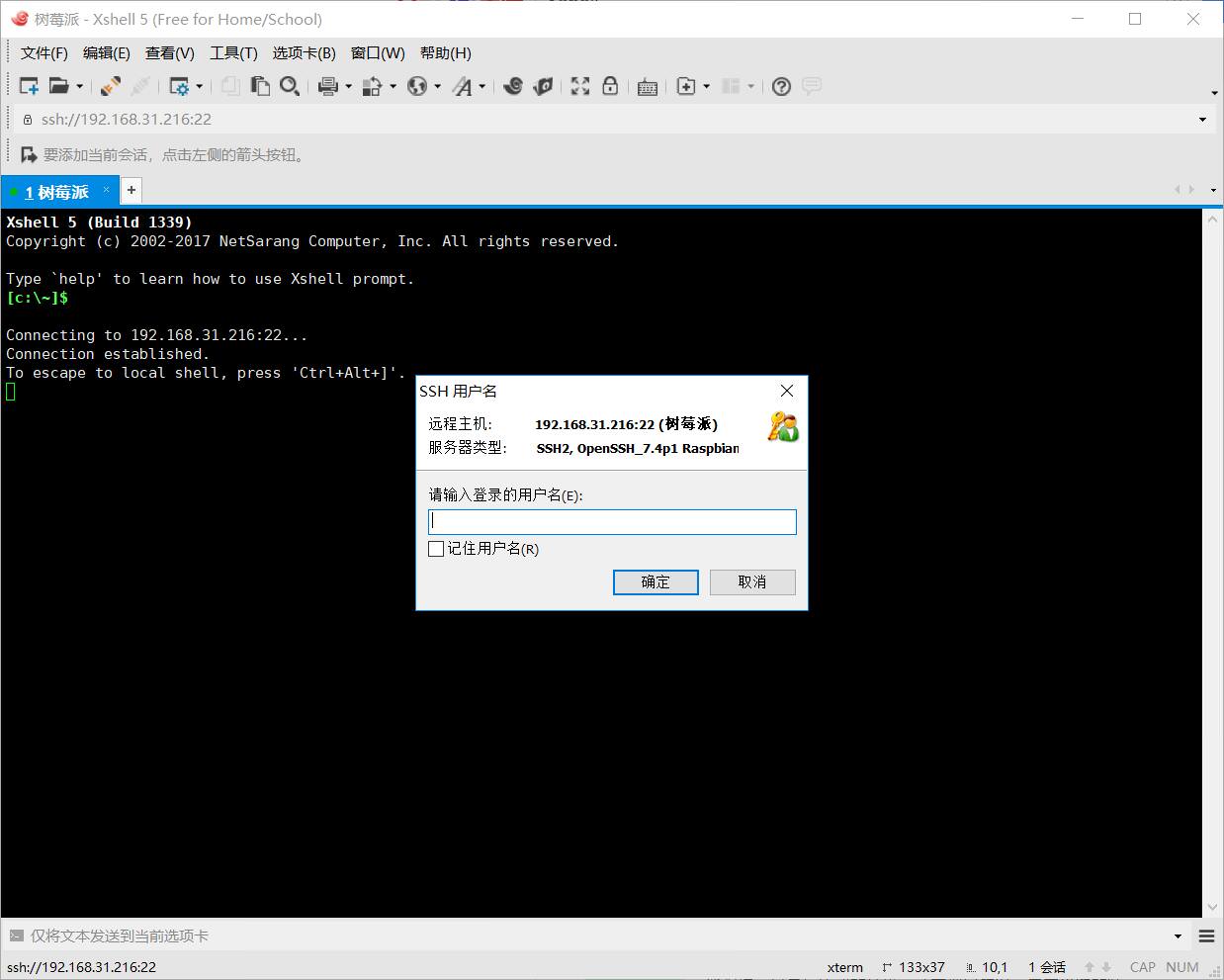This screenshot has height=980, width=1224.
Task: Open the File menu (文件)
Action: point(44,53)
